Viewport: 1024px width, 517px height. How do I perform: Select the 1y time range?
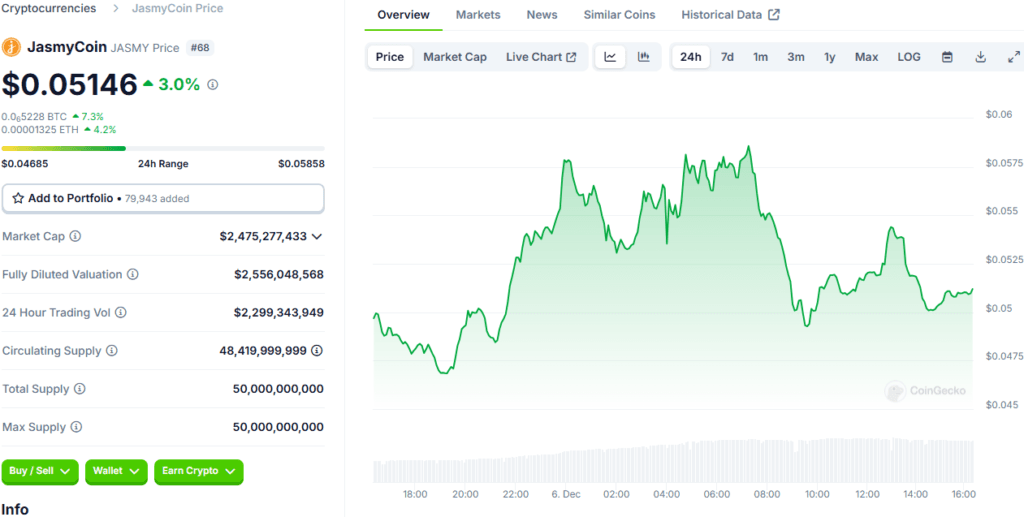(x=829, y=57)
